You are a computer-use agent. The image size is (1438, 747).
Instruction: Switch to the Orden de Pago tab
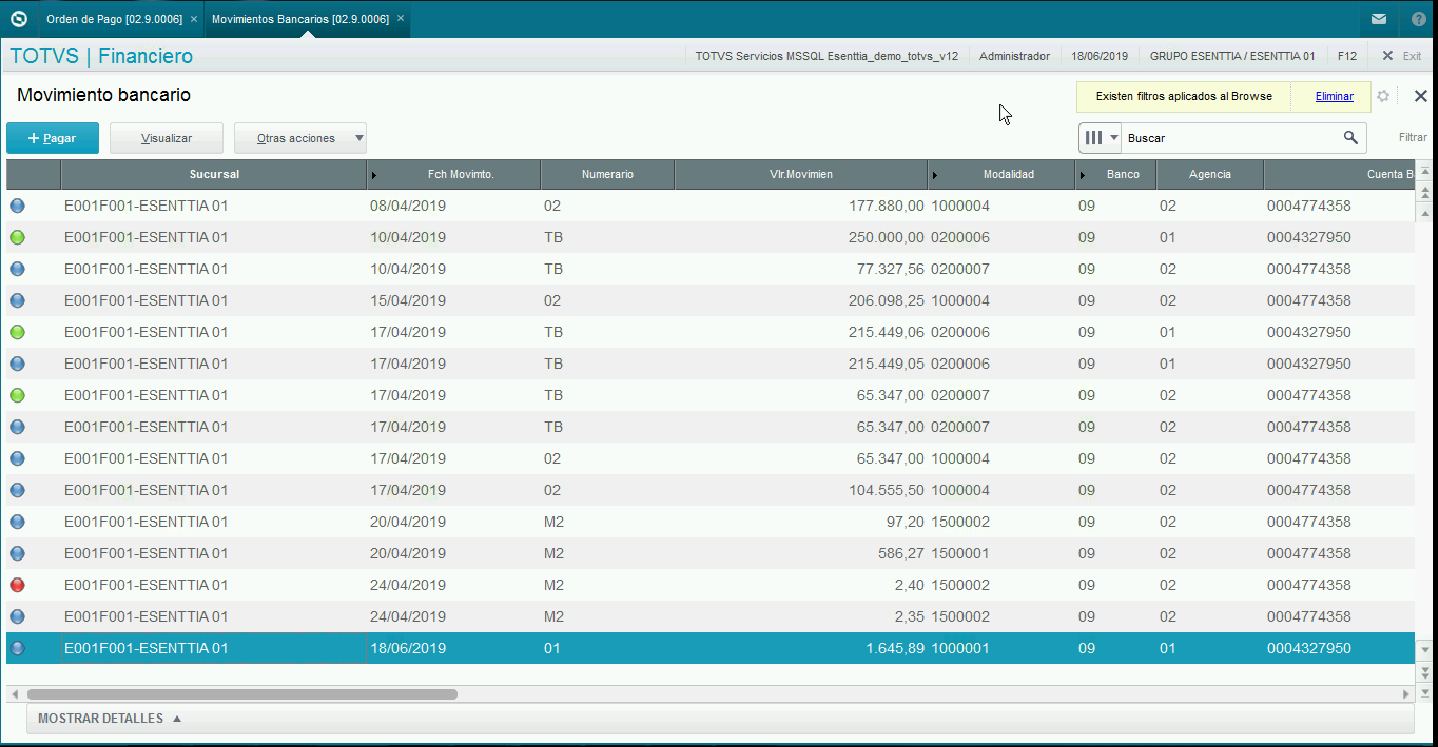(113, 19)
